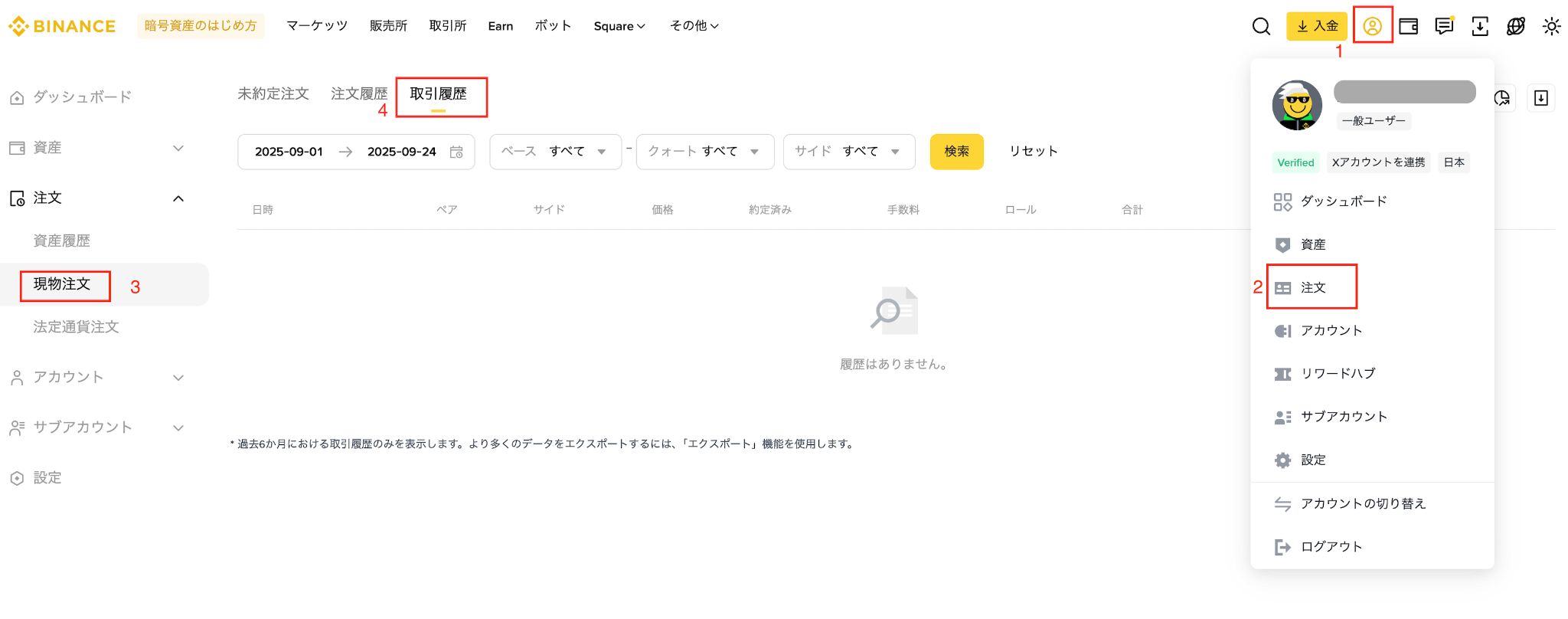Open the chat support icon
Viewport: 1568px width, 619px height.
coord(1444,26)
